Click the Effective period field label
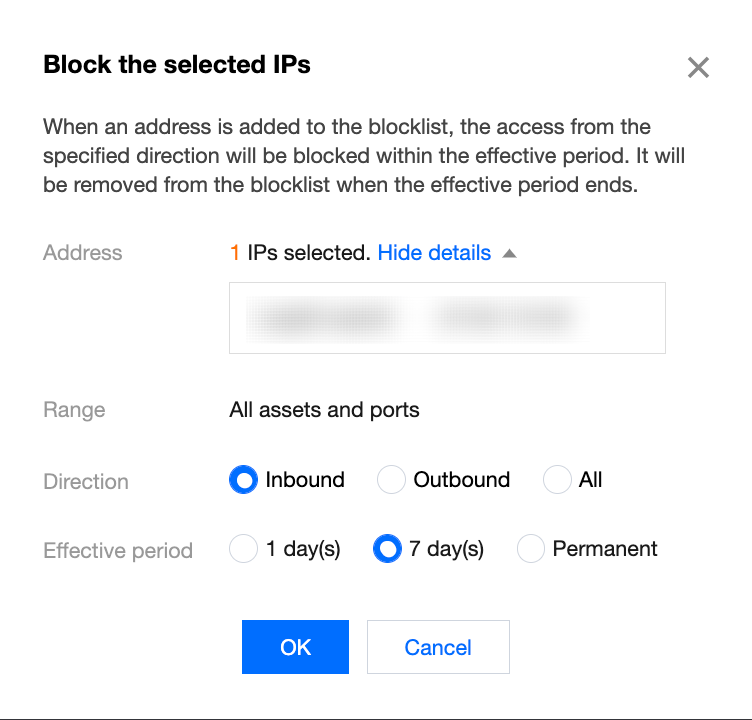 [x=118, y=551]
